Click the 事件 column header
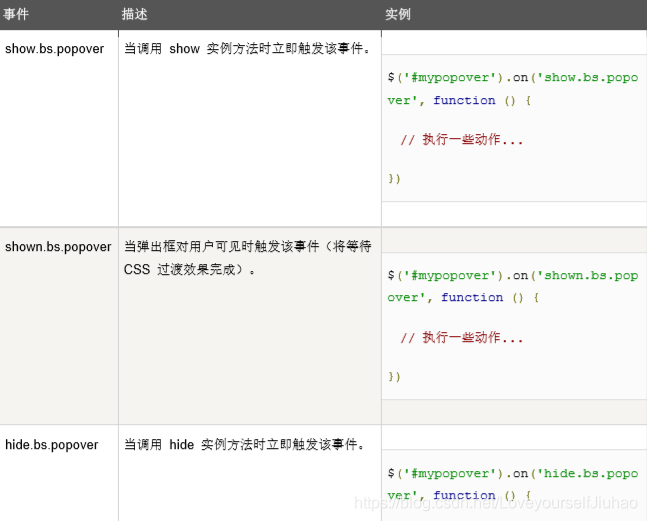The height and width of the screenshot is (521, 647). pyautogui.click(x=16, y=14)
